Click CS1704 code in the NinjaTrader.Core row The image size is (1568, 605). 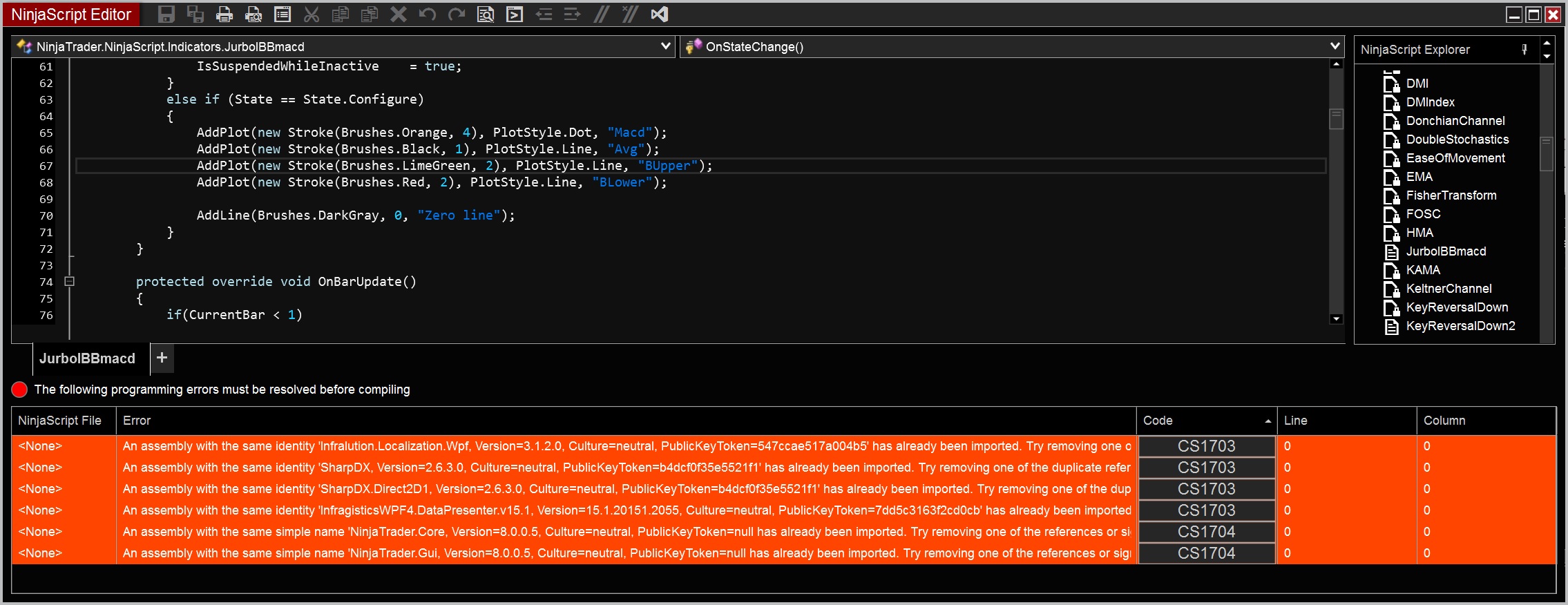(1206, 532)
